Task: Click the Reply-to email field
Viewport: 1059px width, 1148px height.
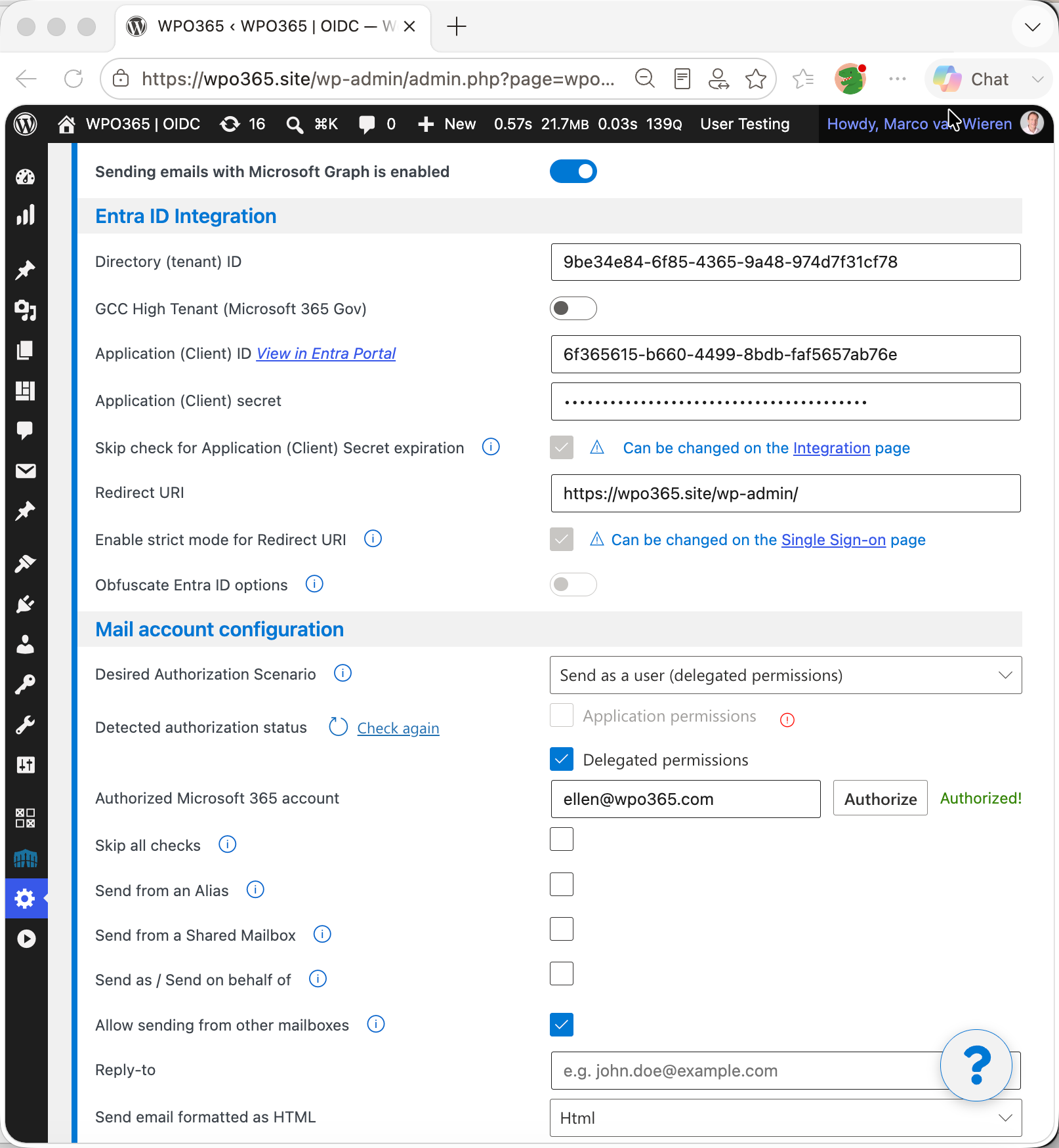Action: (786, 1071)
